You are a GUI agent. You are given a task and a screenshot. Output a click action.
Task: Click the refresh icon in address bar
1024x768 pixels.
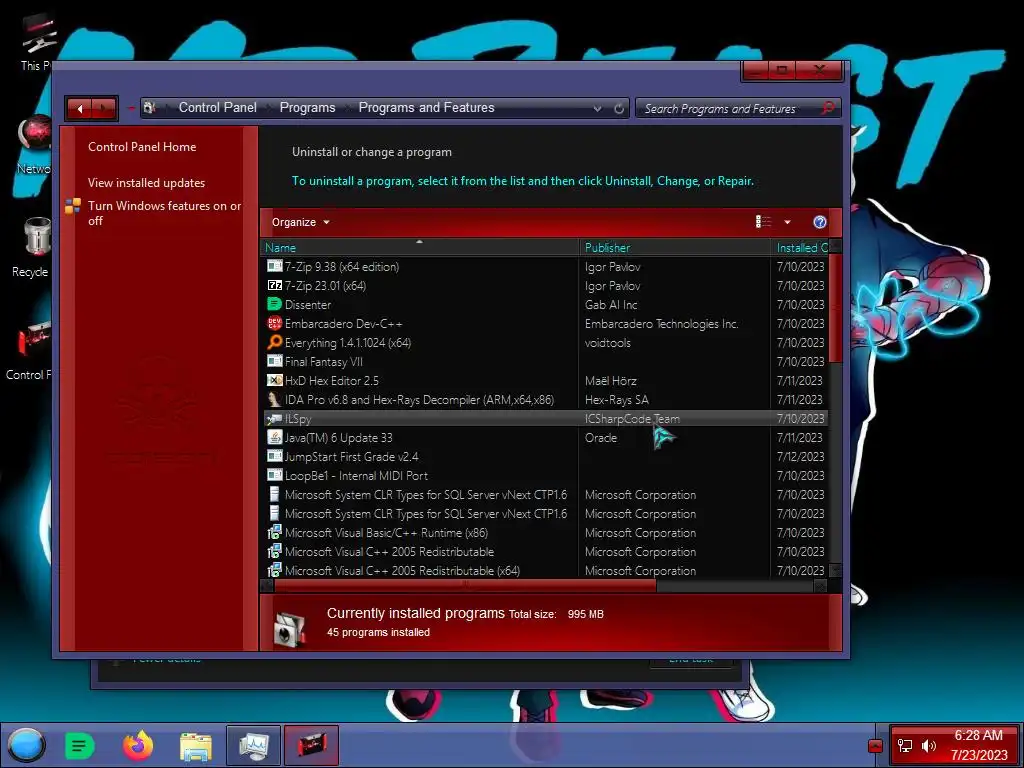(x=619, y=108)
